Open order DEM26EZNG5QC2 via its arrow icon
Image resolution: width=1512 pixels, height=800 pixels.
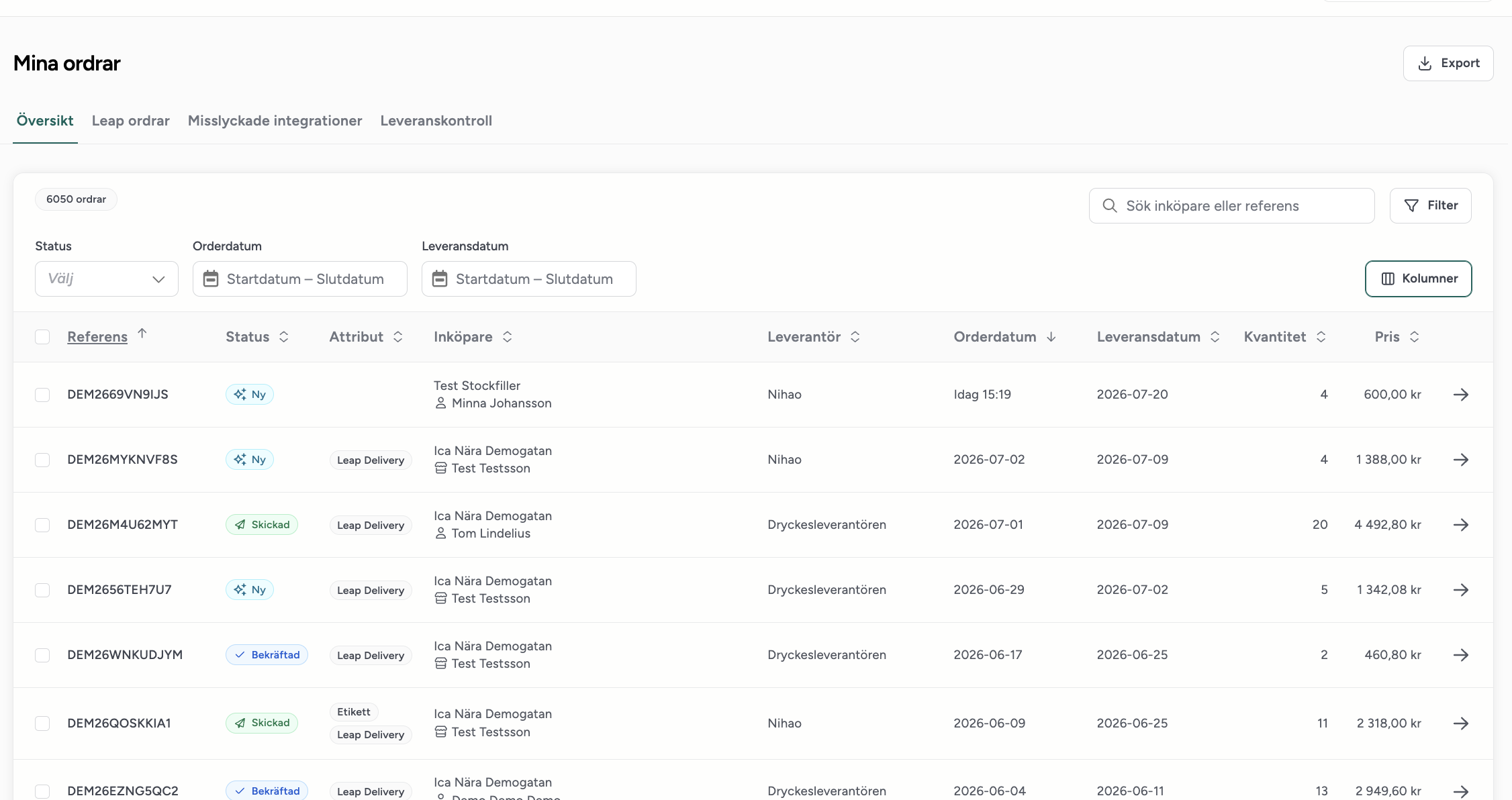point(1461,791)
